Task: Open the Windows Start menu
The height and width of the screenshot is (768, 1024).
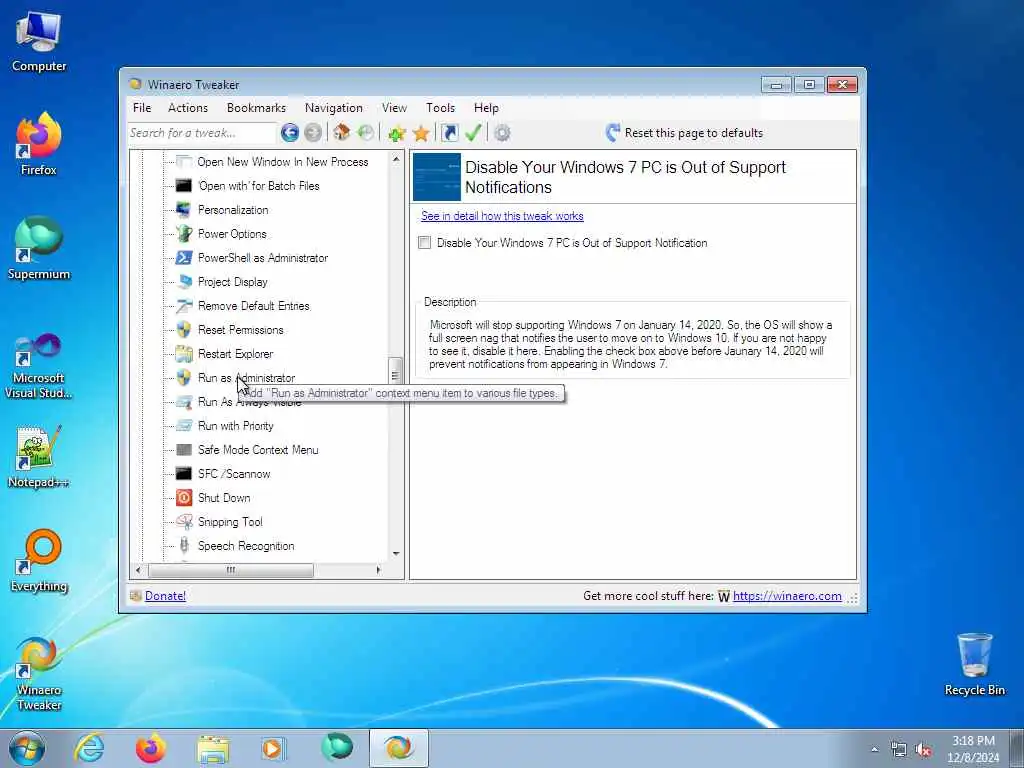Action: [27, 748]
